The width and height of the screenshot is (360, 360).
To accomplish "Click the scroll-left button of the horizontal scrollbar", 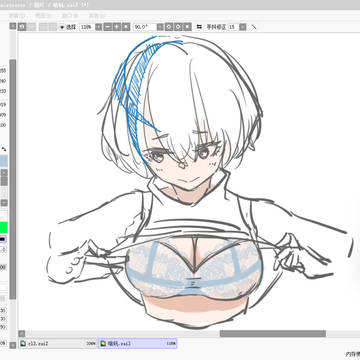I will coord(22,333).
